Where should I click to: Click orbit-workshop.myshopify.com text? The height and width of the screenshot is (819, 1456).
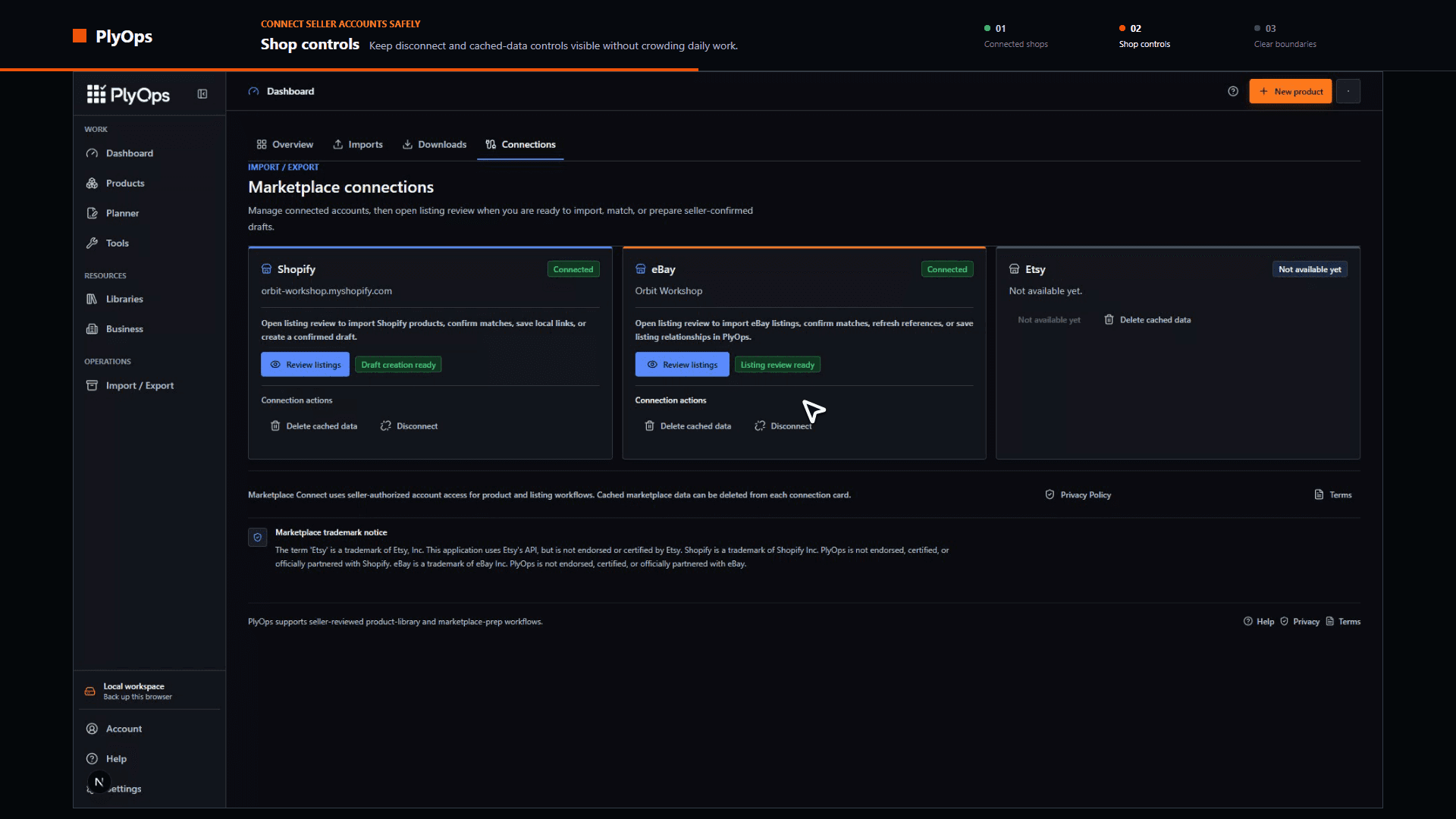(x=327, y=291)
